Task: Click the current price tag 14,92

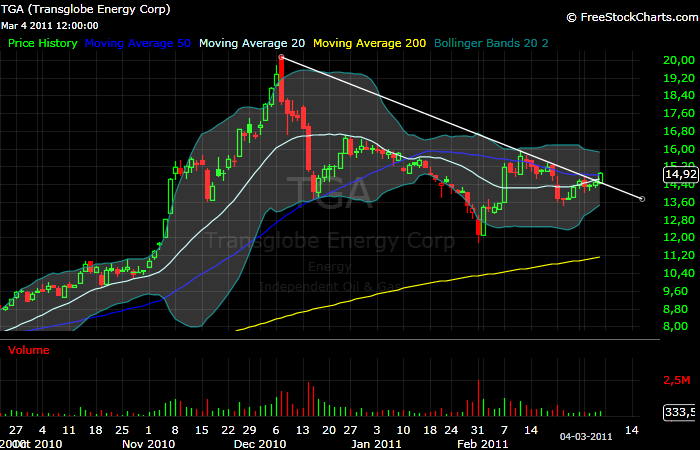Action: coord(680,175)
